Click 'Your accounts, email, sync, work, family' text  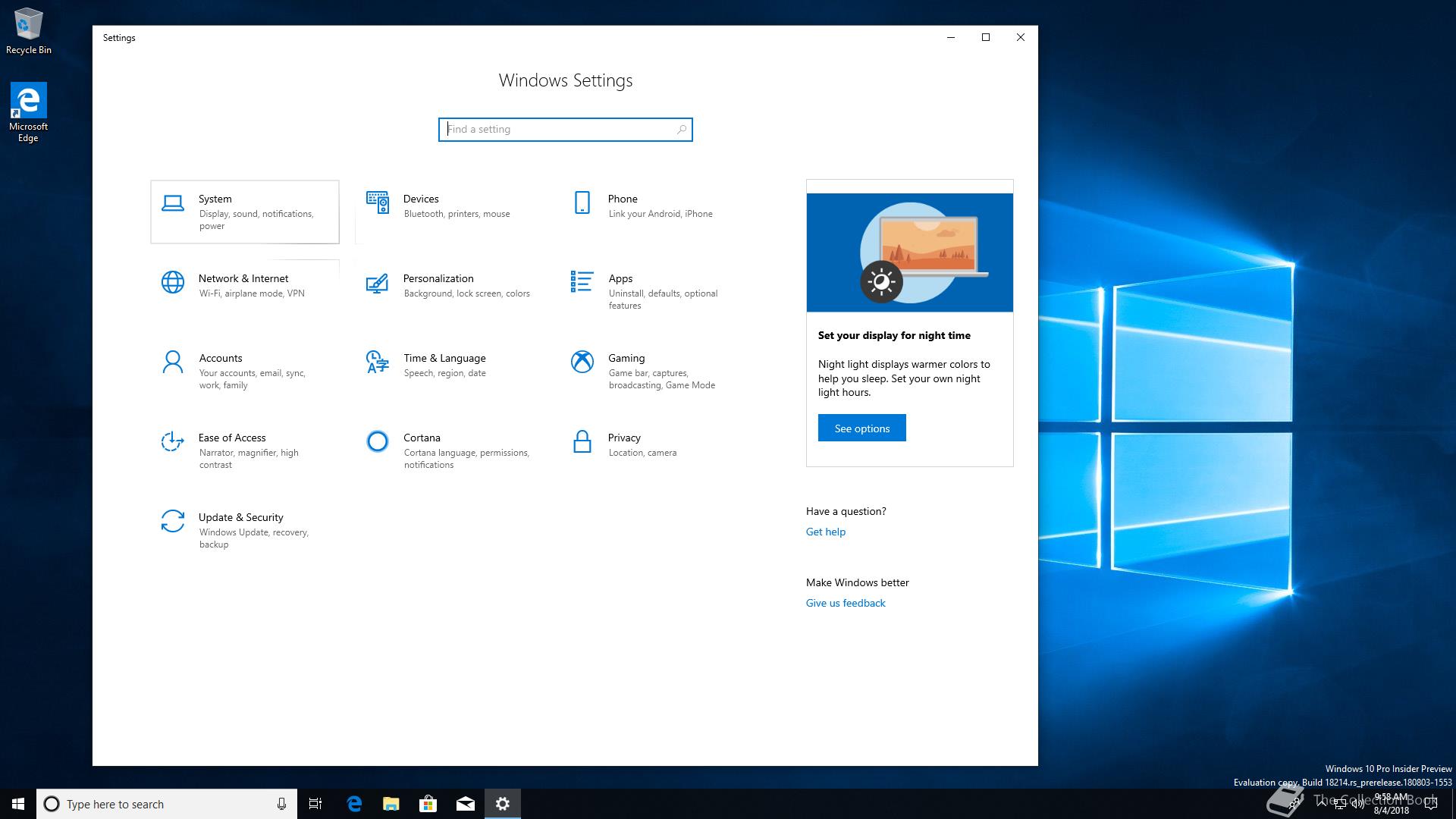253,379
